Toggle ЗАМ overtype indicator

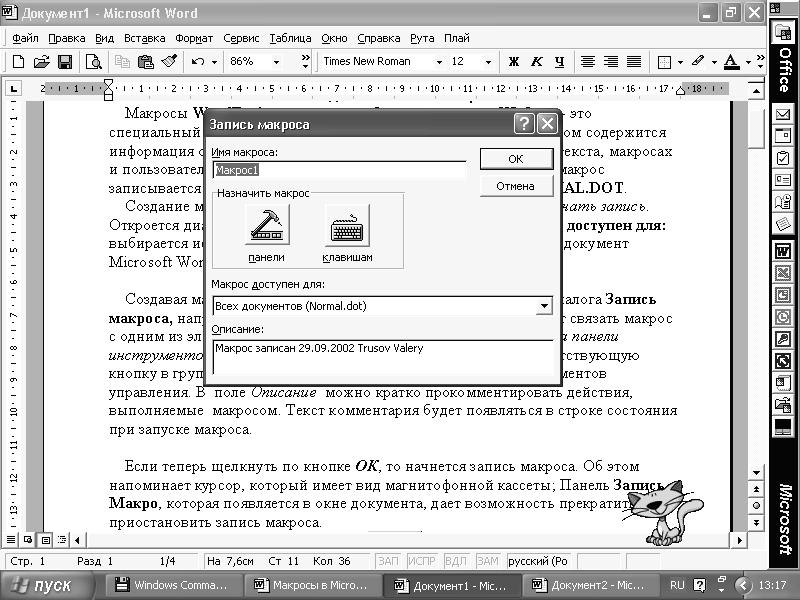point(488,561)
